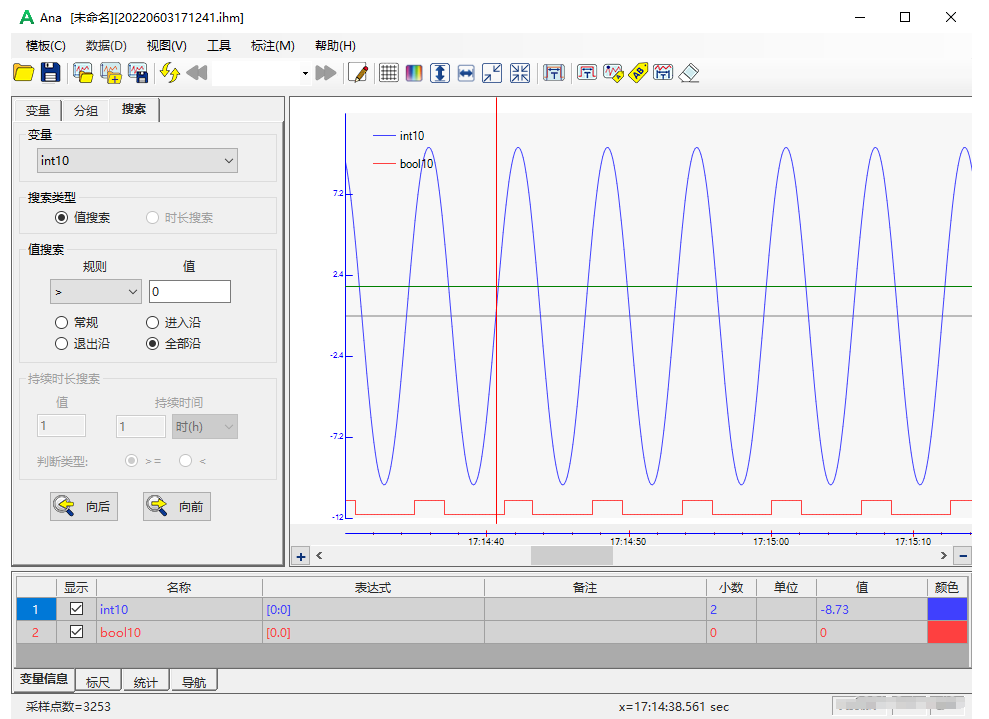Click the 向后 search button
The height and width of the screenshot is (719, 989).
82,507
